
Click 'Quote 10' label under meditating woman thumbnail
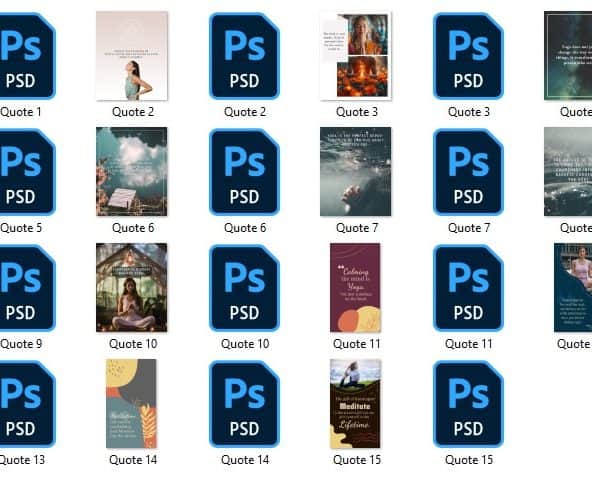tap(133, 344)
